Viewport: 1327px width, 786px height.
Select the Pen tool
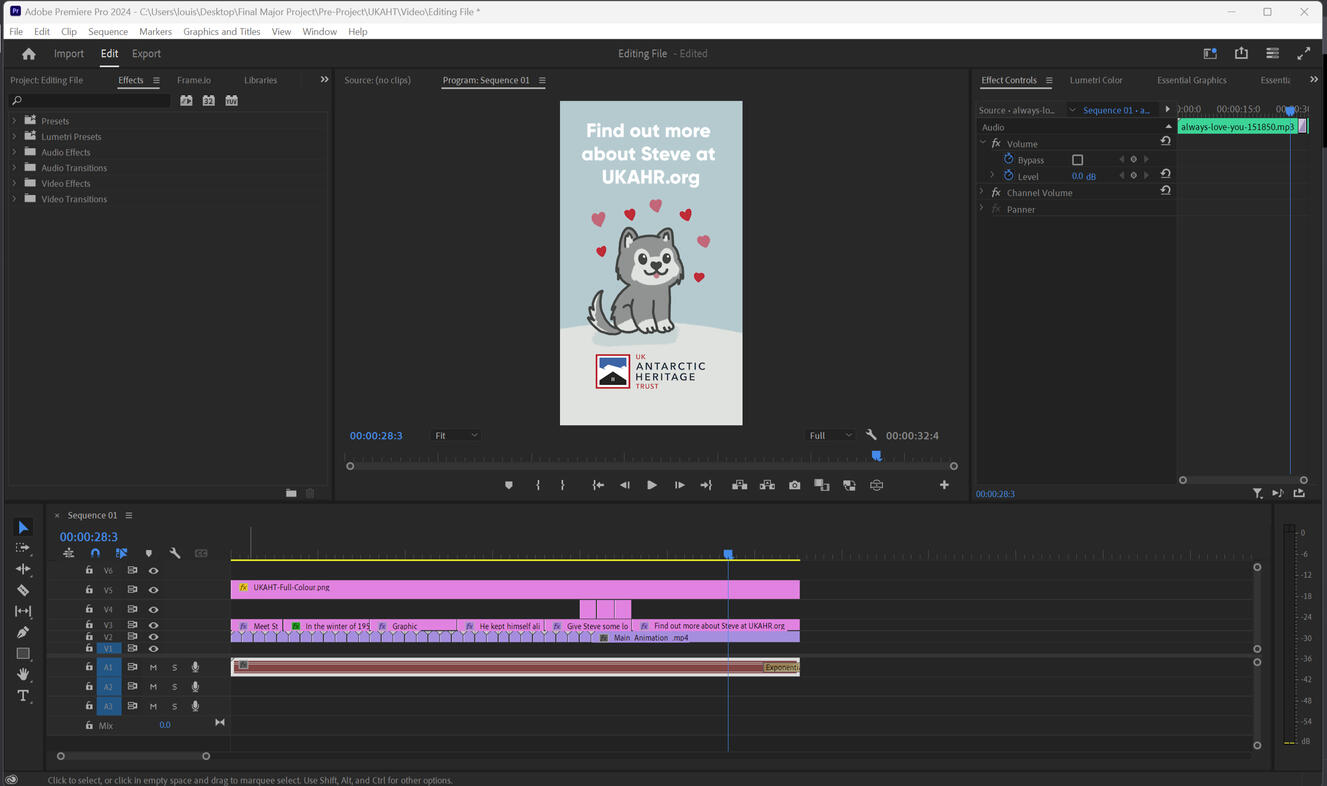[x=23, y=632]
